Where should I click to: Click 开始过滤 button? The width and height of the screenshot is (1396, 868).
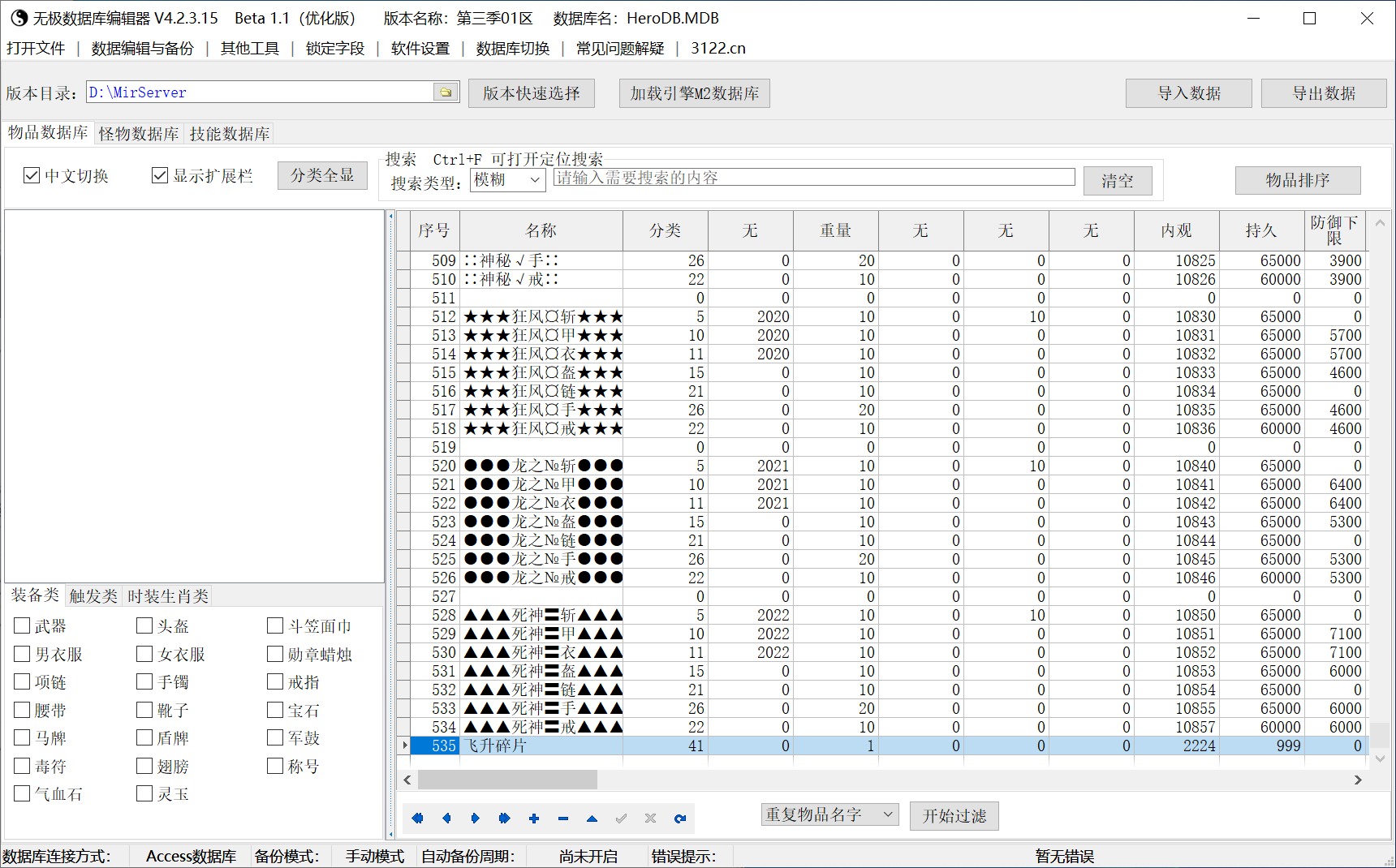[x=954, y=816]
